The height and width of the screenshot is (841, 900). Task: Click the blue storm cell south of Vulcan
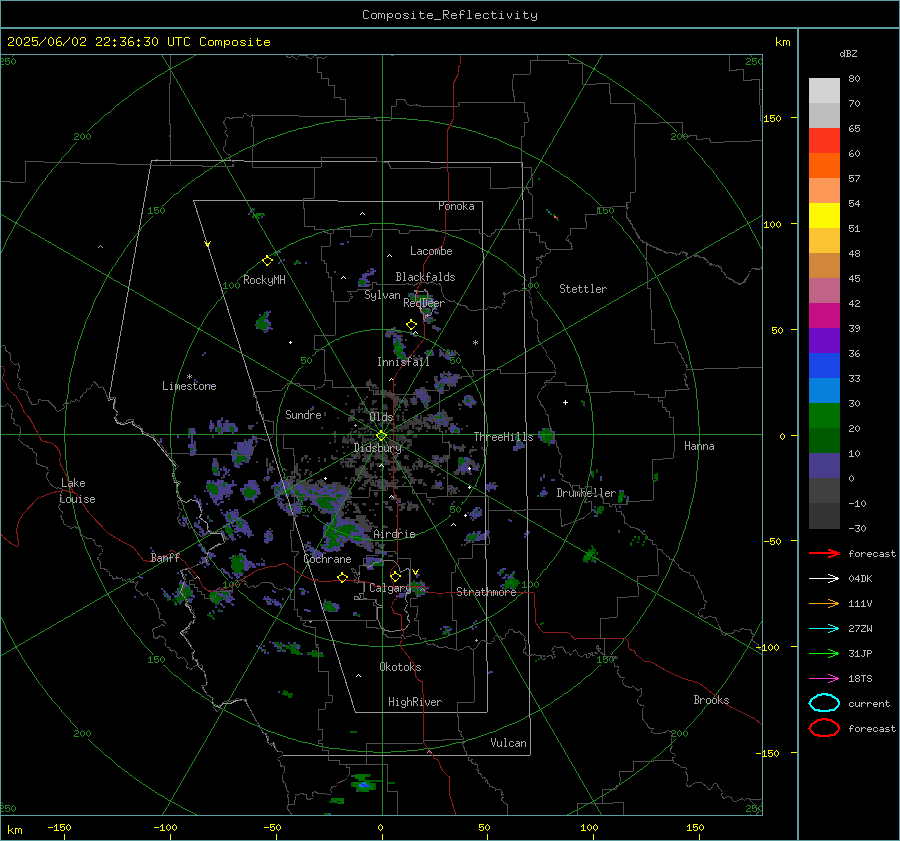[363, 785]
